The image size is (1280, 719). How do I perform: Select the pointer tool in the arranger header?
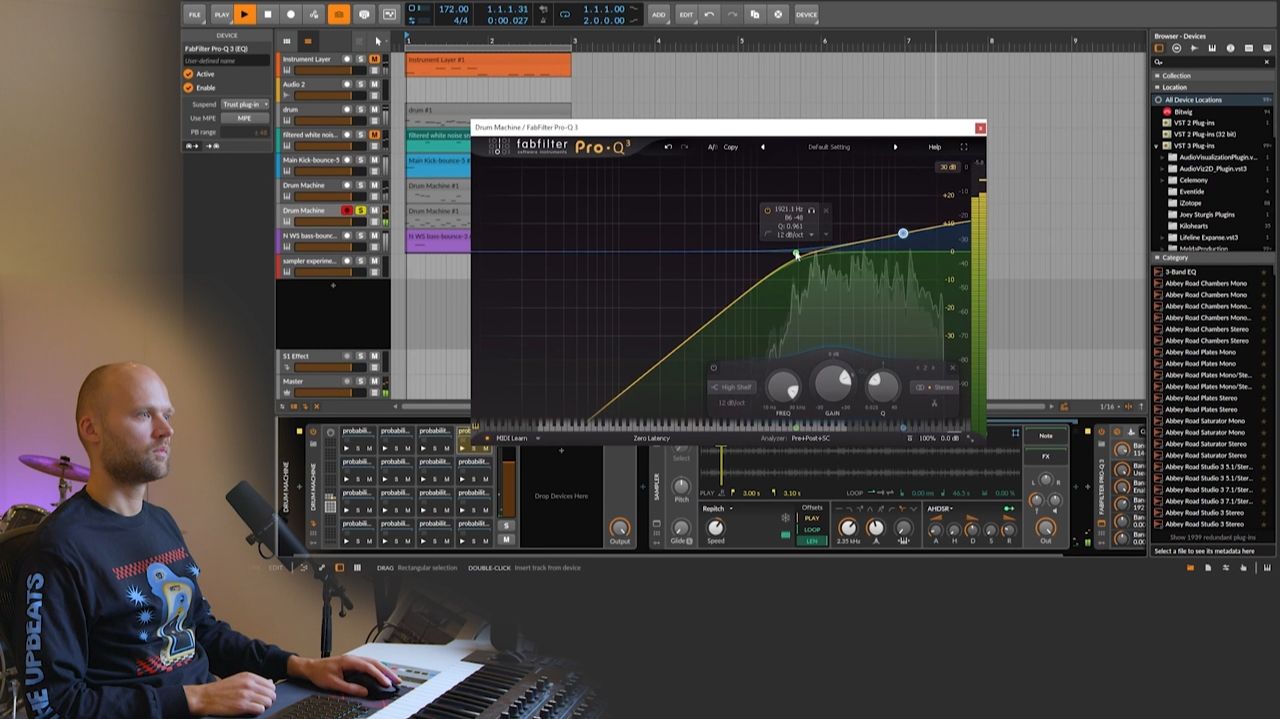[378, 41]
